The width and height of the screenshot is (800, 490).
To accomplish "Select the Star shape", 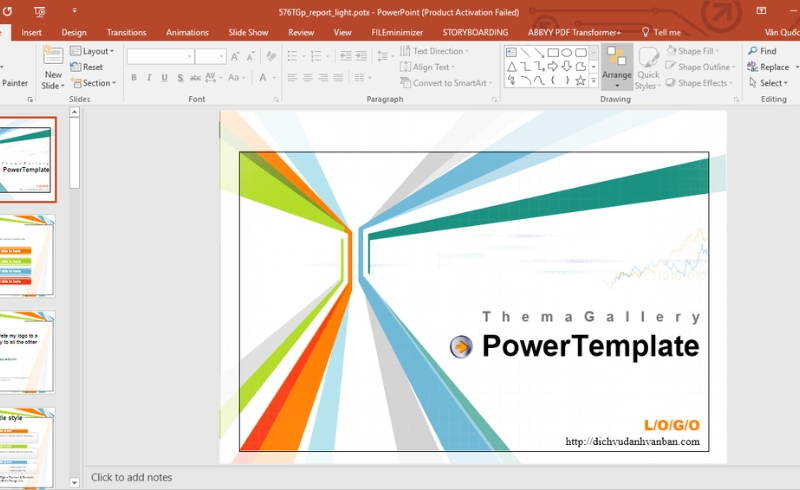I will click(581, 81).
